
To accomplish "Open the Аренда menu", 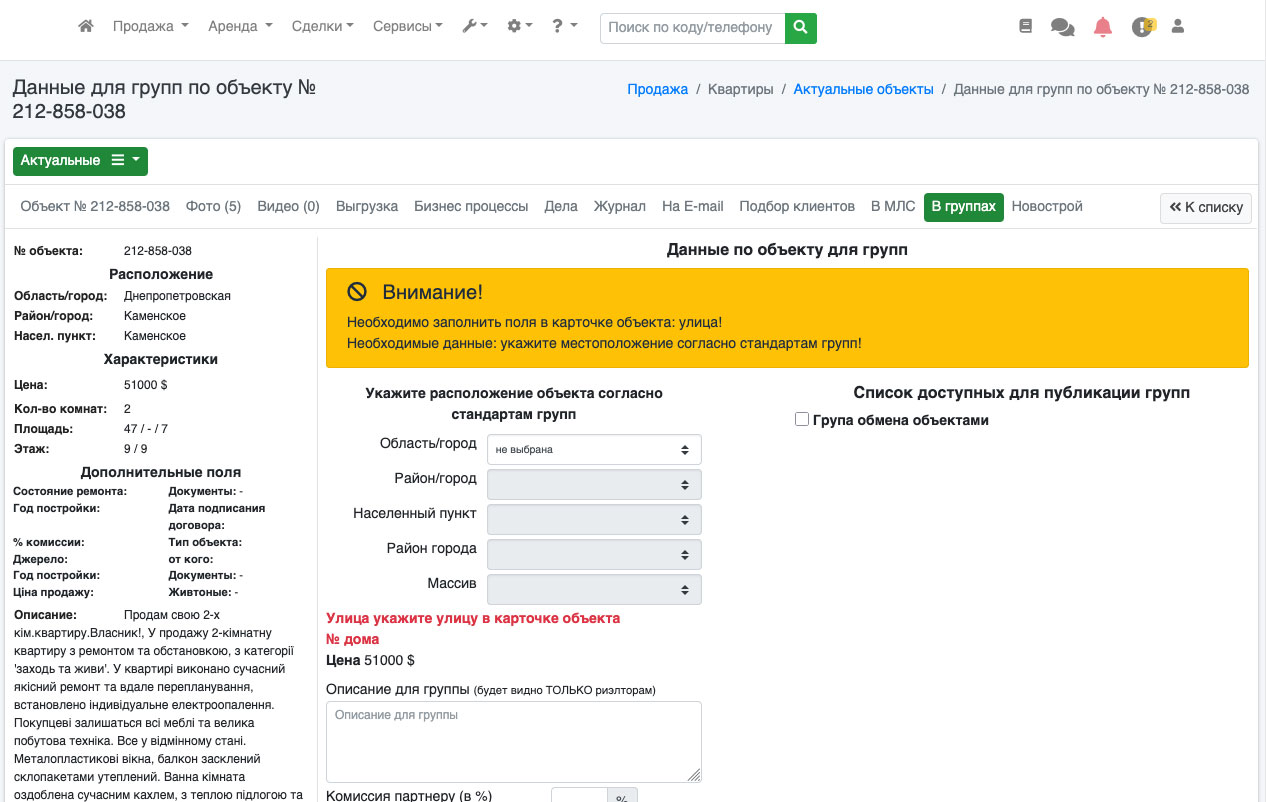I will [x=240, y=27].
